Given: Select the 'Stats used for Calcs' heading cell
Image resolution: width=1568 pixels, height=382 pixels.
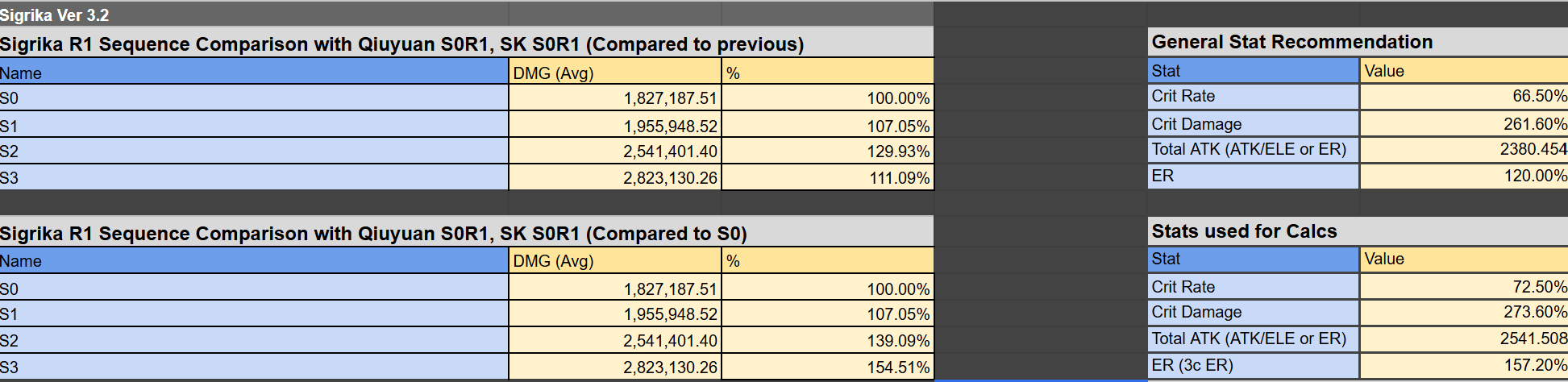Looking at the screenshot, I should 1358,231.
